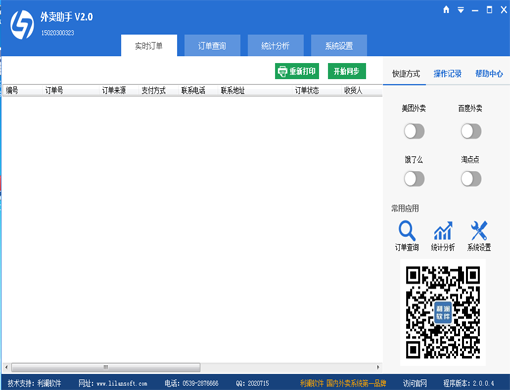Open the title bar dropdown arrow menu
This screenshot has height=390, width=510.
point(461,10)
